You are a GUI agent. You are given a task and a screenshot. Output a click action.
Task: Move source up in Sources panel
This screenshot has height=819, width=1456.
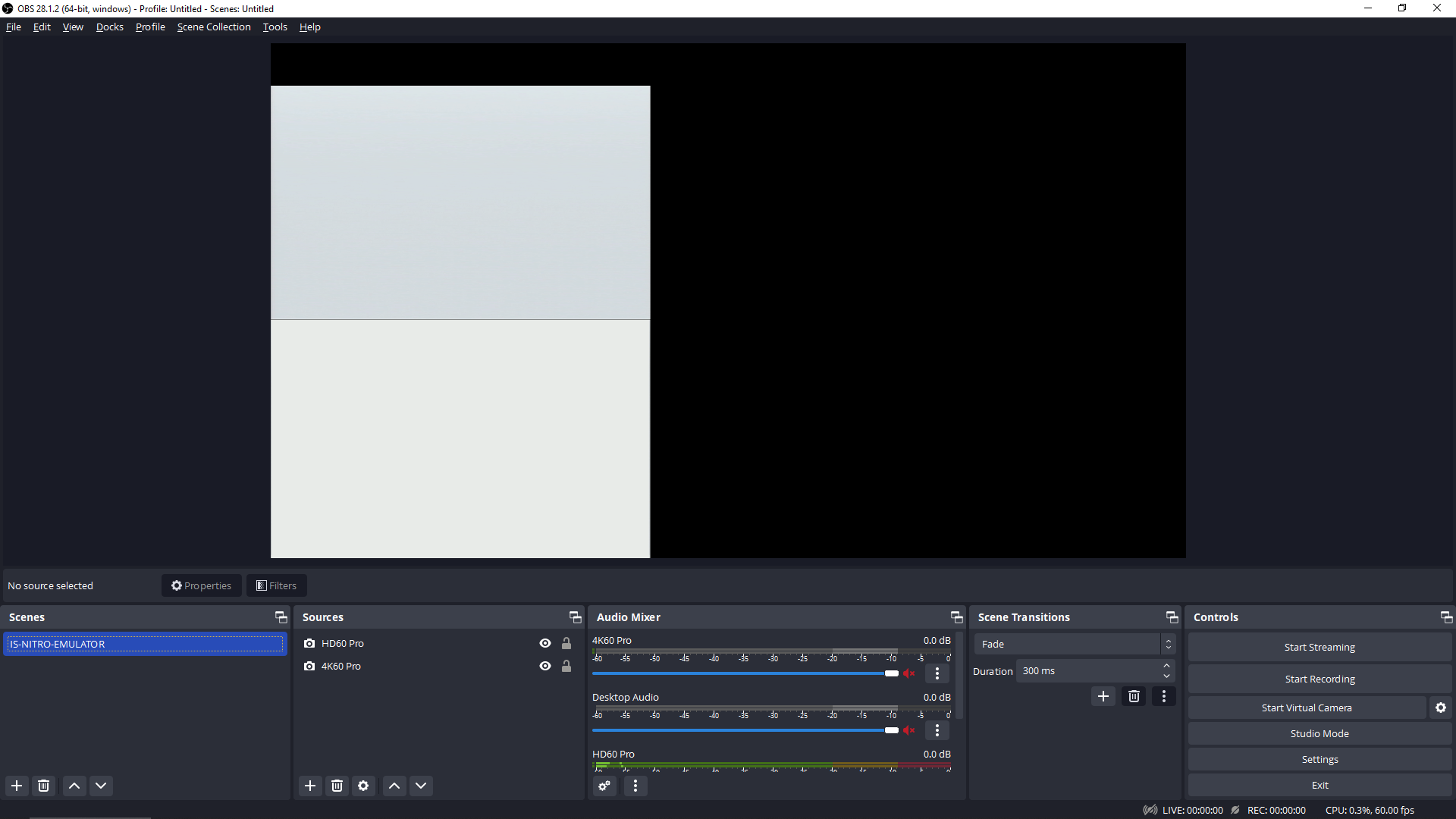(394, 786)
